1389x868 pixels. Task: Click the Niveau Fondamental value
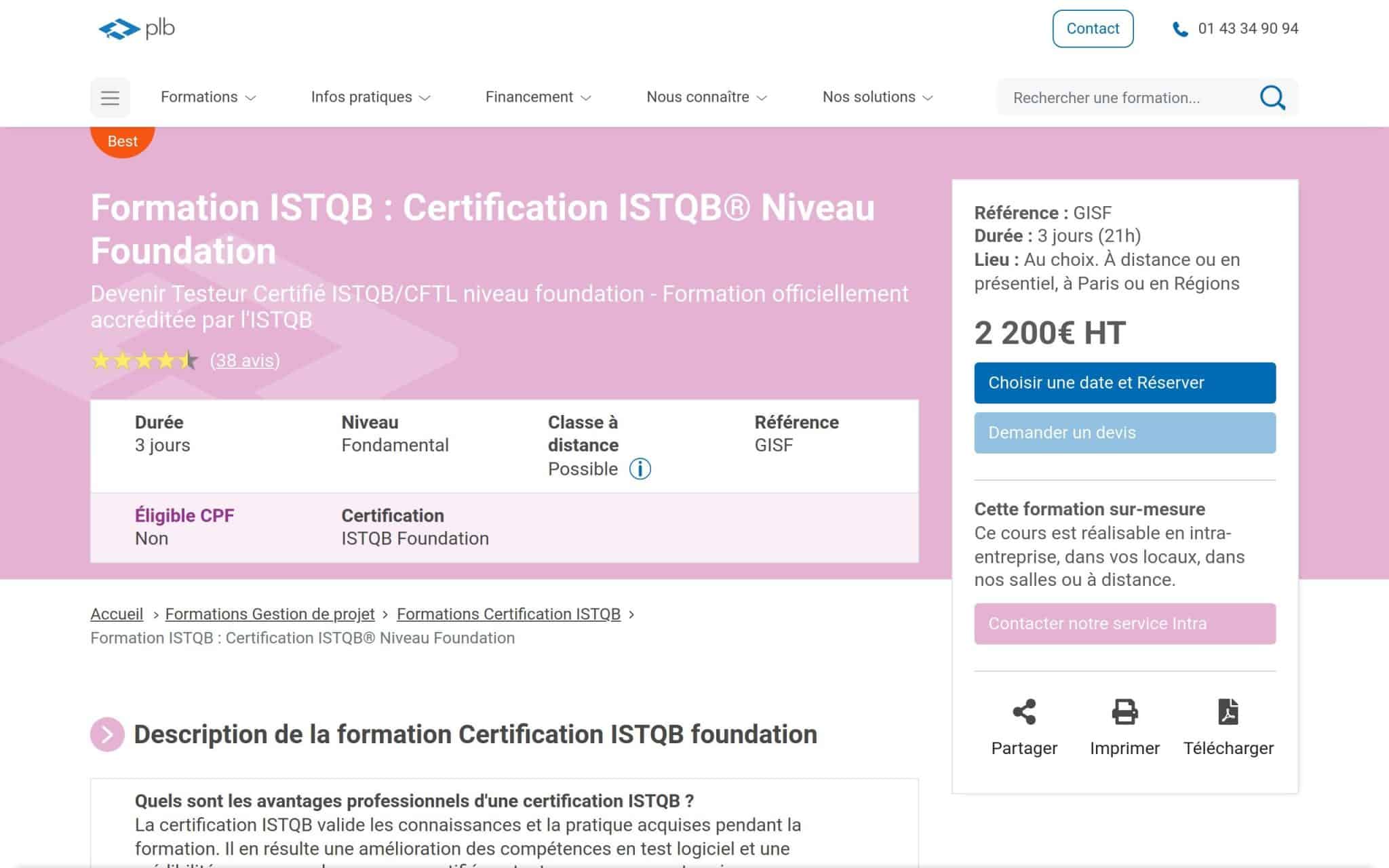click(395, 446)
